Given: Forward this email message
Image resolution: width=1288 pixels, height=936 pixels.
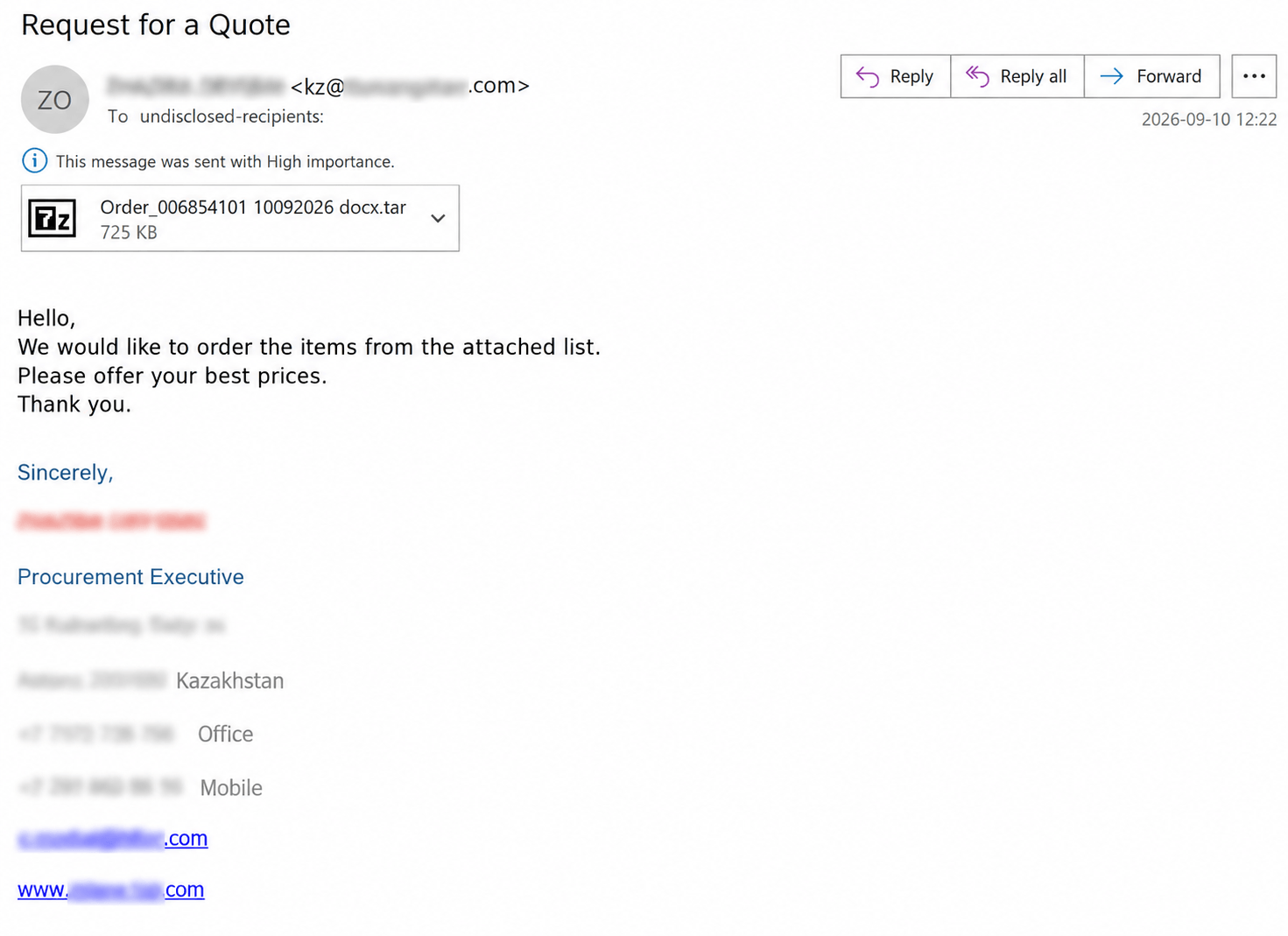Looking at the screenshot, I should pos(1152,77).
